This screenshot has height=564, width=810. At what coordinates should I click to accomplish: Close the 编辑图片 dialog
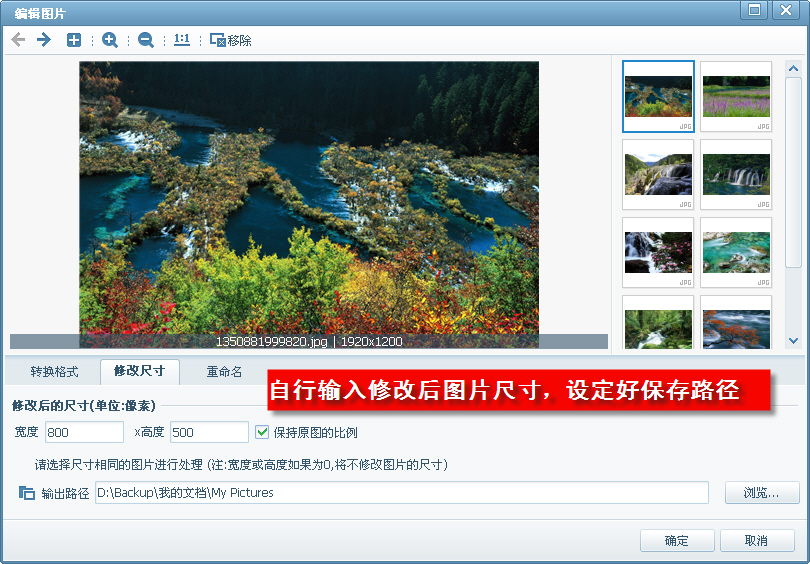click(786, 10)
